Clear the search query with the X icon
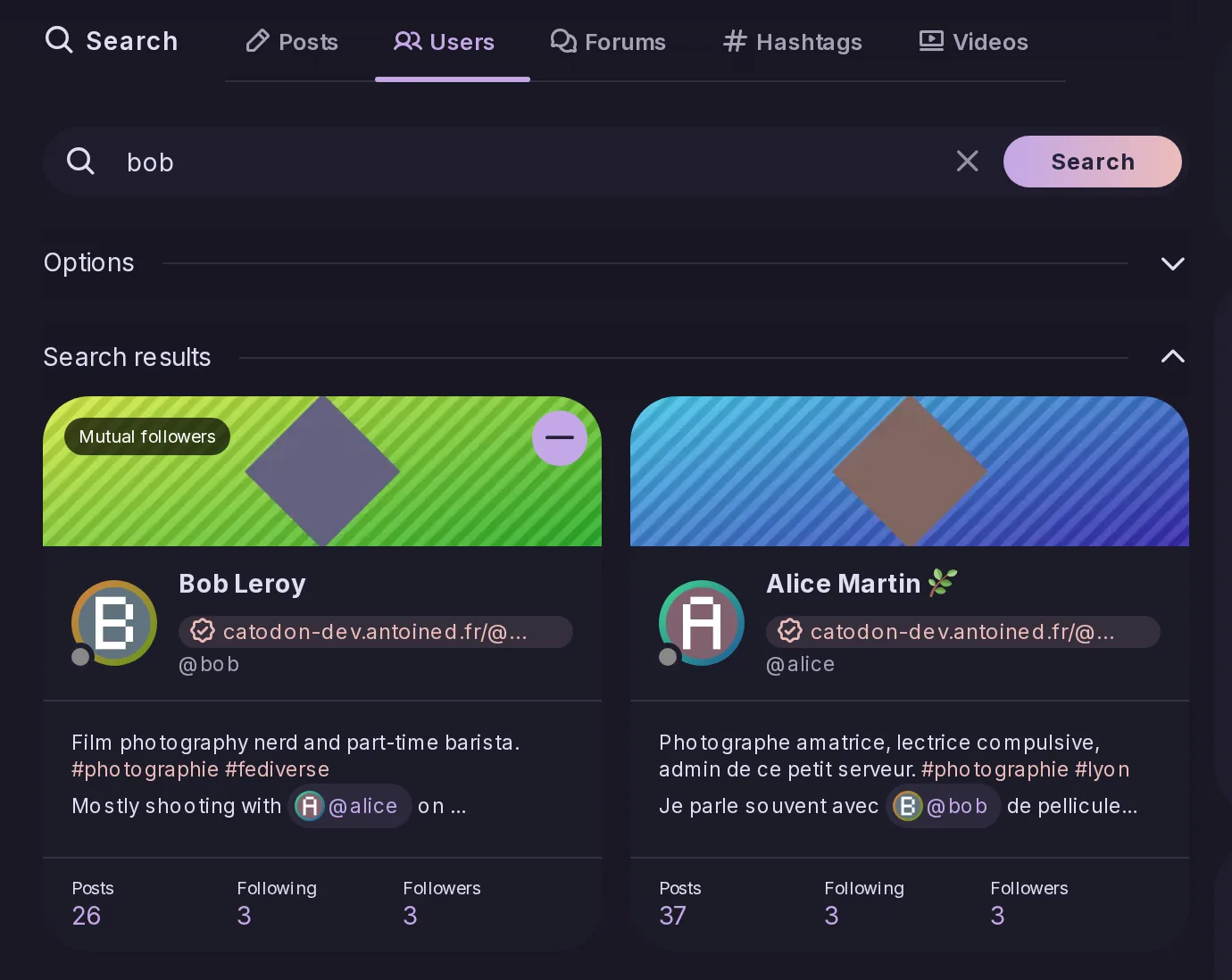The image size is (1232, 980). 968,161
